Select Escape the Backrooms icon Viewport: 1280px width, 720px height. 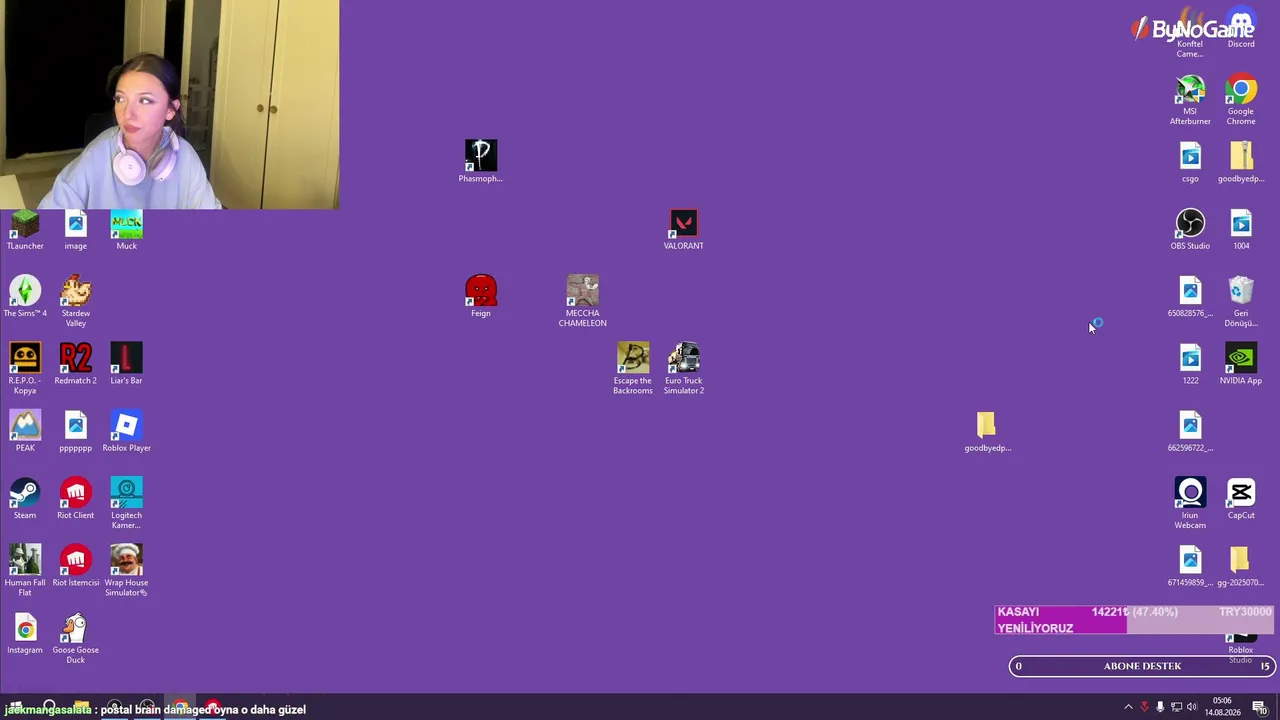coord(632,358)
